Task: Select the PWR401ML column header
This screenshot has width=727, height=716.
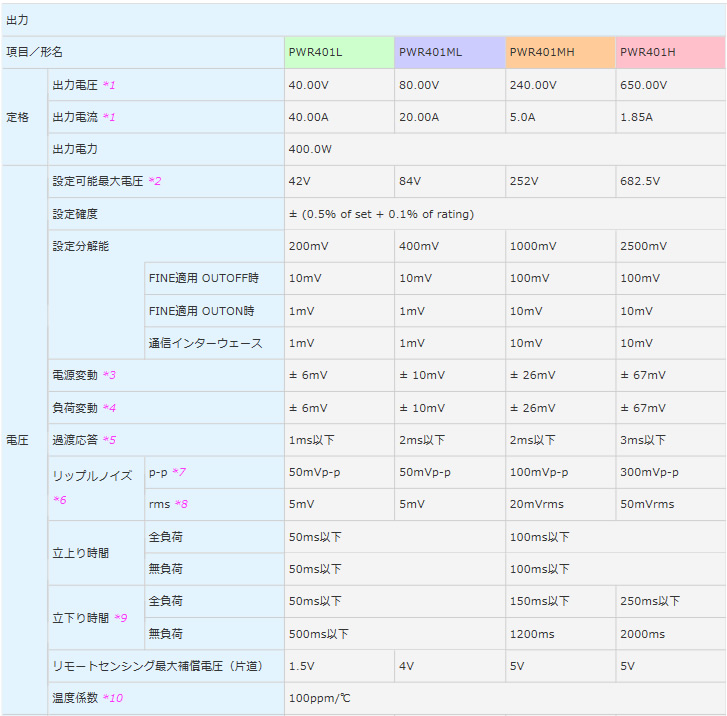Action: pyautogui.click(x=450, y=52)
